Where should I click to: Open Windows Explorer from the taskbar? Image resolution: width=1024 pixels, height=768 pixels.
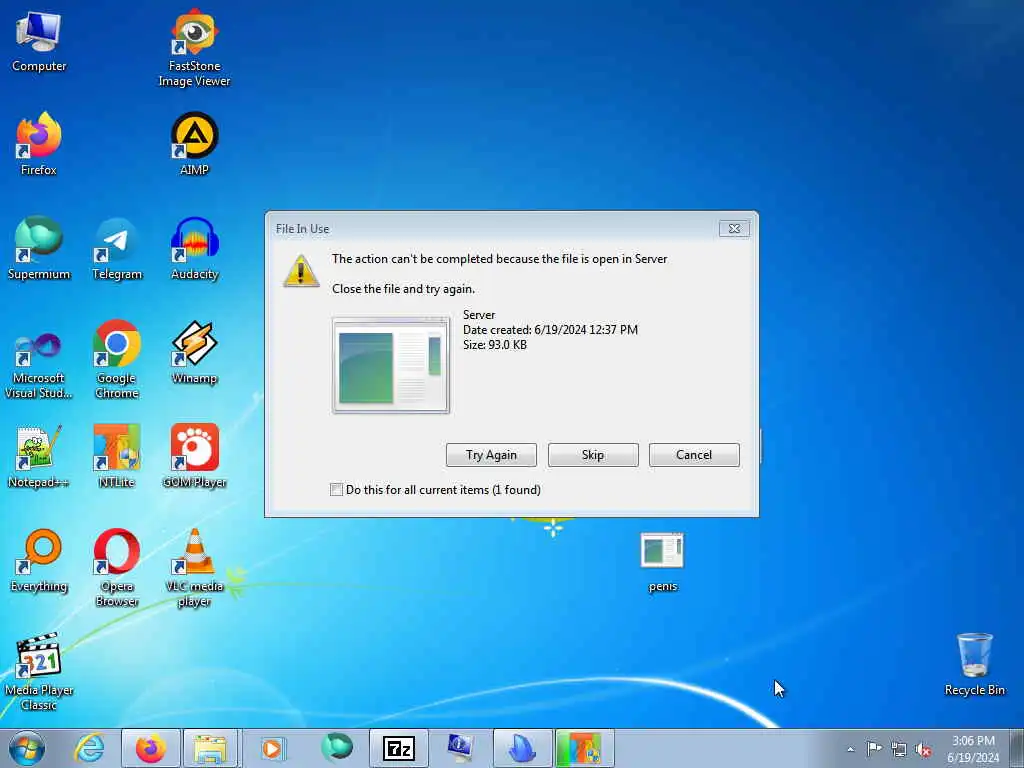210,748
